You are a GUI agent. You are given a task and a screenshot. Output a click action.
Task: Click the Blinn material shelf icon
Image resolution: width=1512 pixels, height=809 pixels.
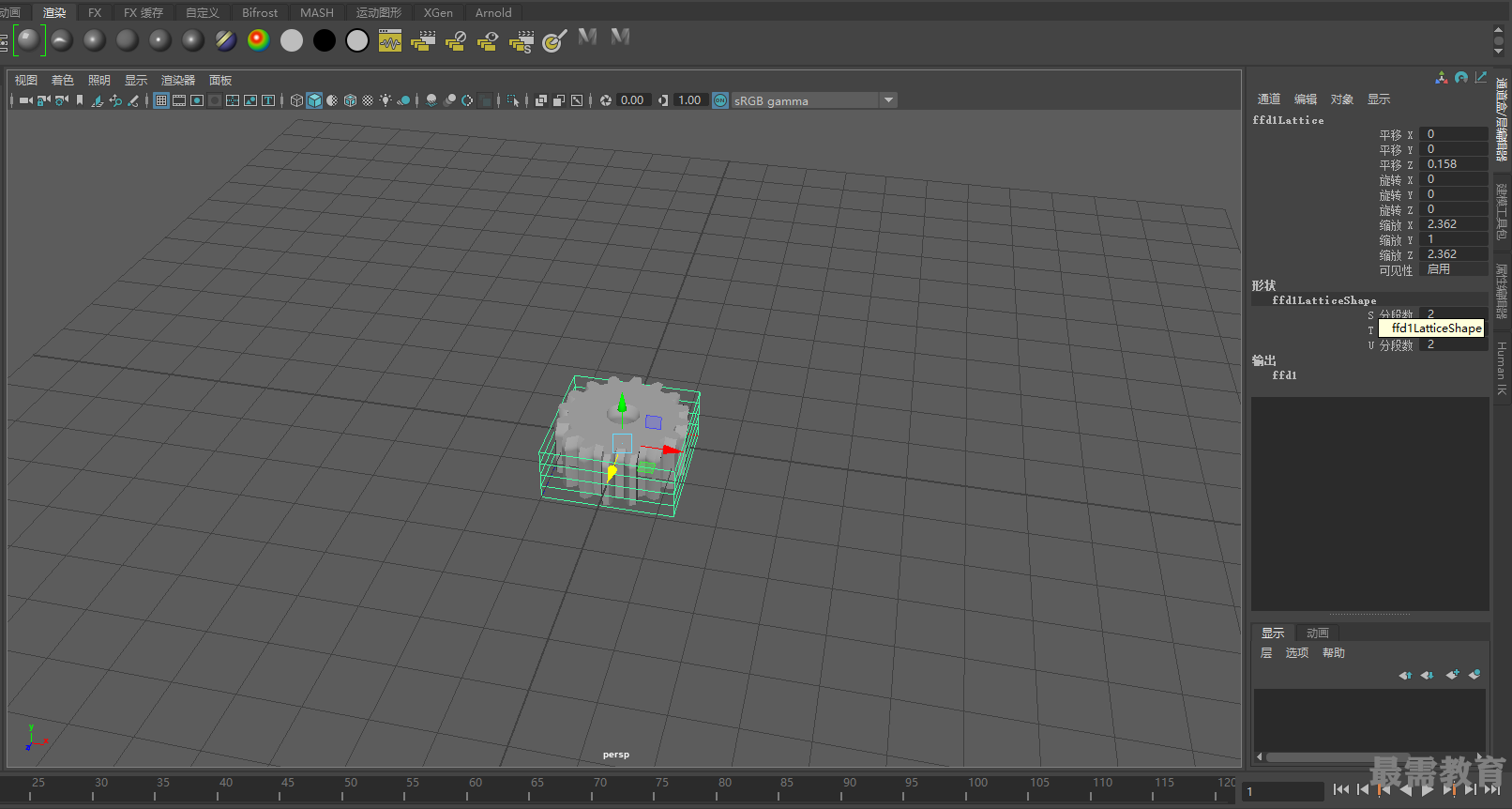point(95,39)
